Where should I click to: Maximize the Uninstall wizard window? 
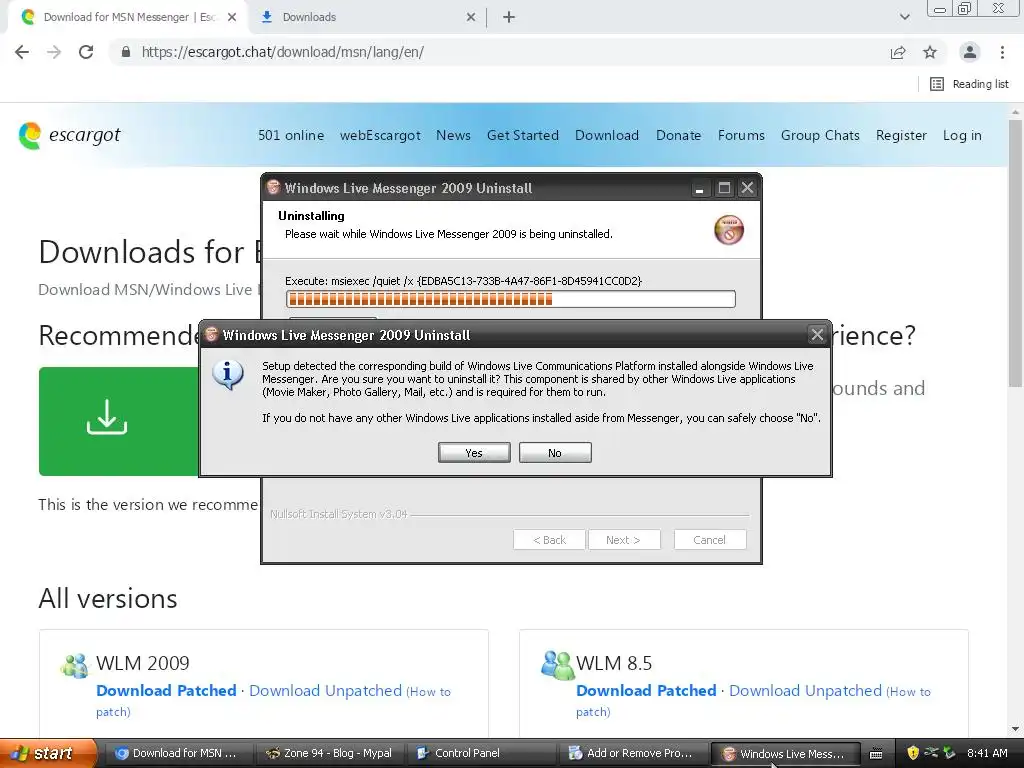click(724, 189)
